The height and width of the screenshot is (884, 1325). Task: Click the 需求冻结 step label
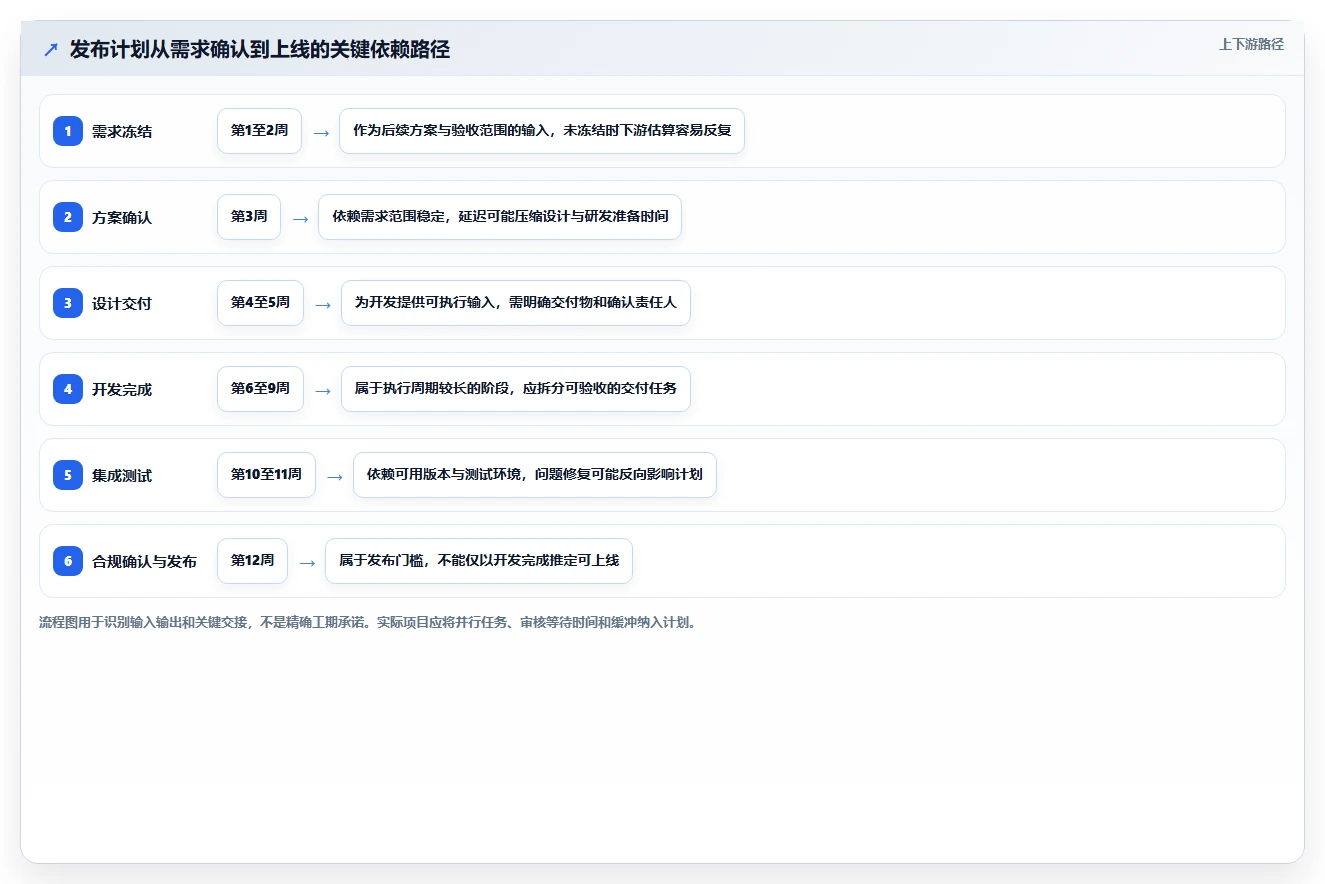pos(122,131)
